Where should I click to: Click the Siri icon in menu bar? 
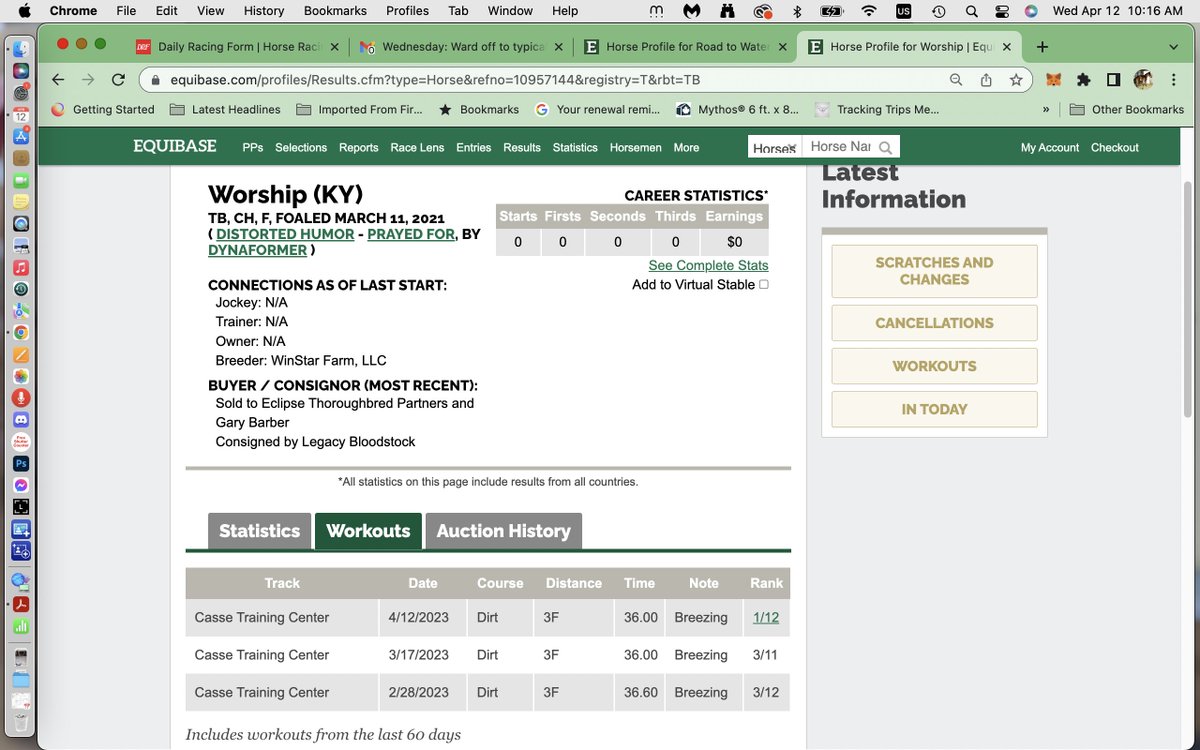(1031, 11)
